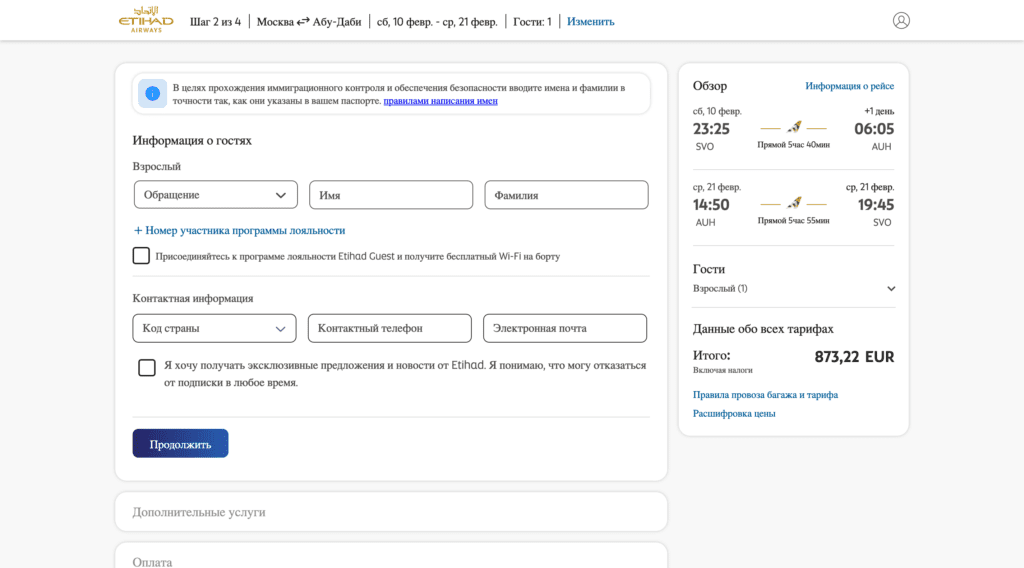1024x568 pixels.
Task: Click the Изменить link in header
Action: [590, 22]
